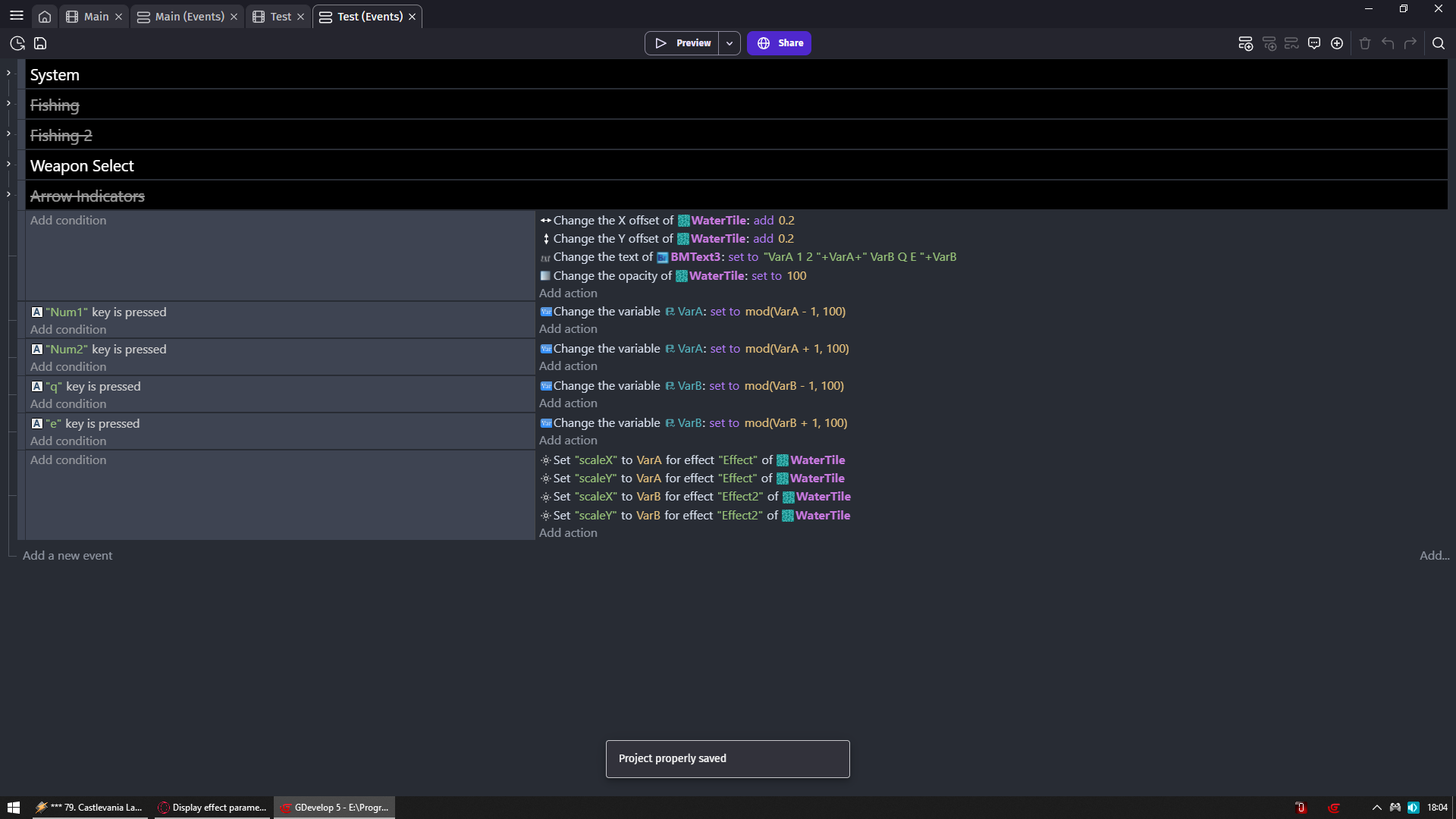Click Add a new event at the bottom
Screen dimensions: 1456x819
[67, 555]
